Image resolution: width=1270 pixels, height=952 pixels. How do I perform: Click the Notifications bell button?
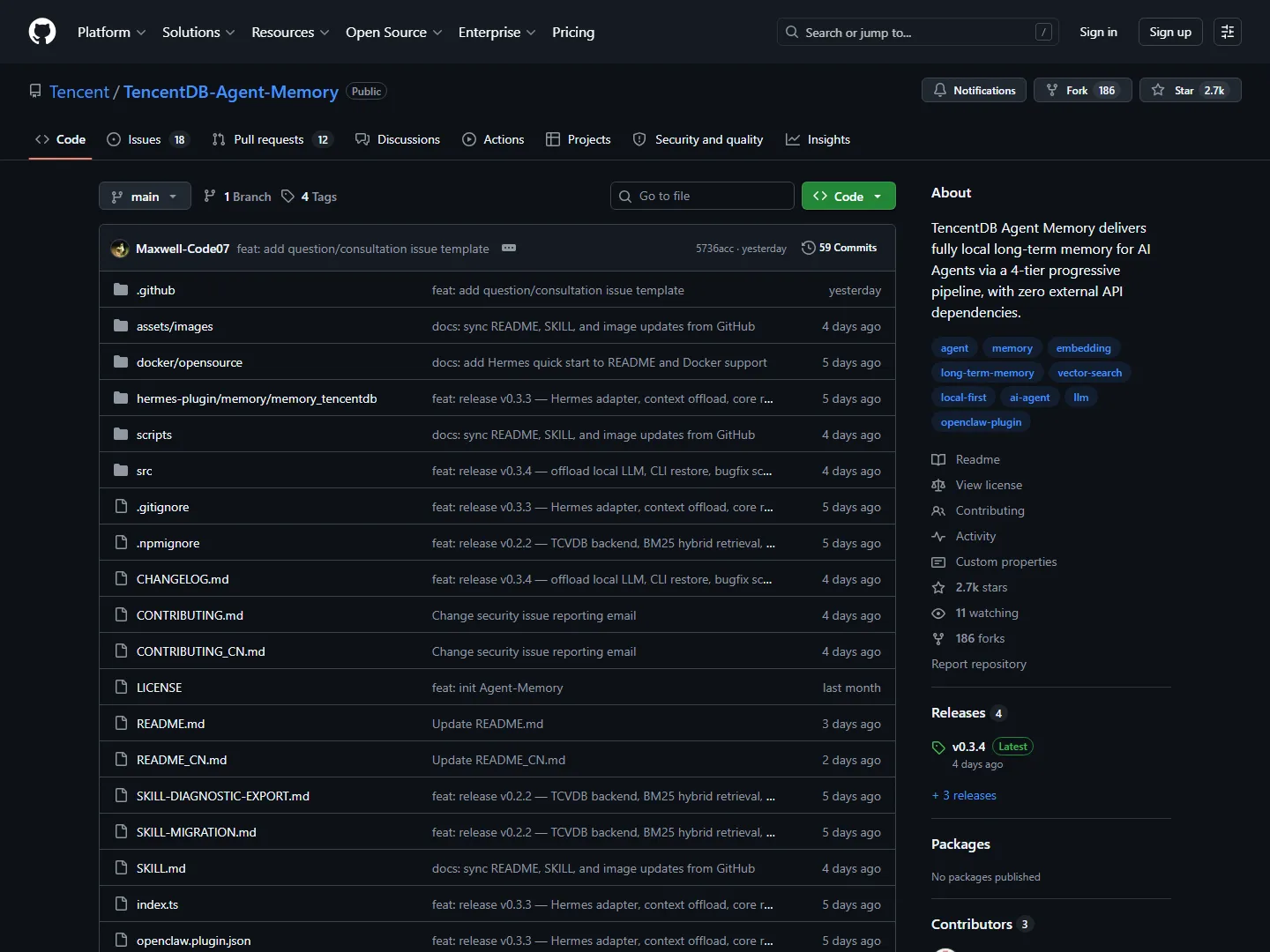click(974, 90)
